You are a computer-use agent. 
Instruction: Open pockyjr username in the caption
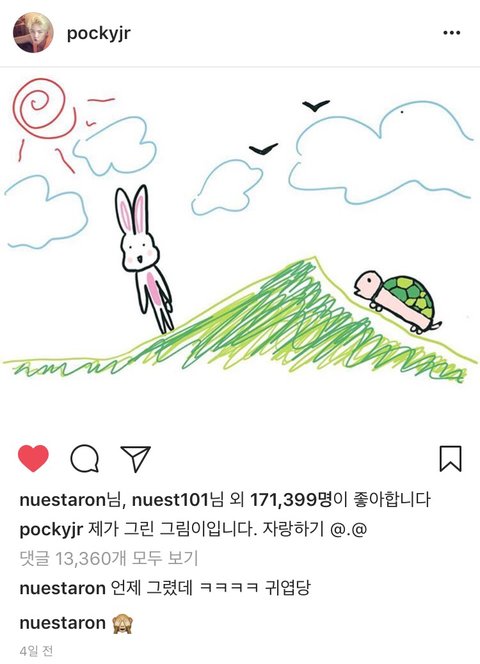pyautogui.click(x=51, y=530)
